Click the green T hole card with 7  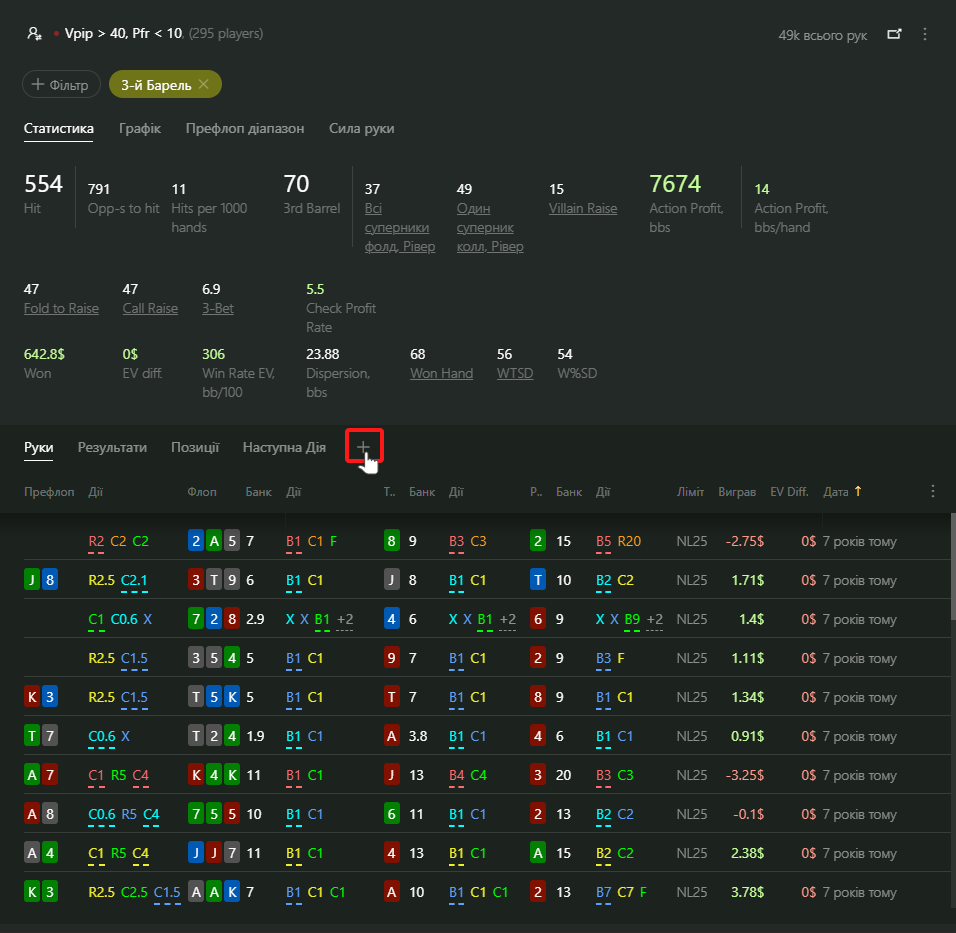(x=32, y=736)
